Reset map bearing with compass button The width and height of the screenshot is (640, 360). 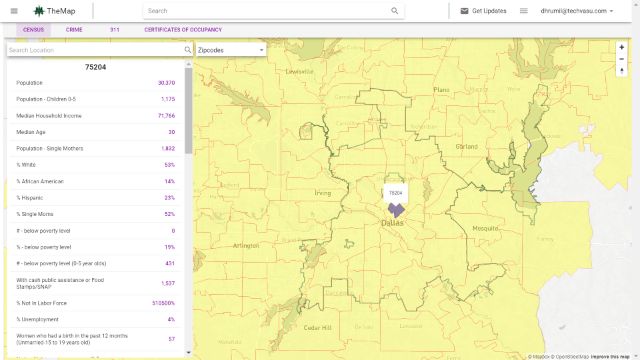coord(621,71)
